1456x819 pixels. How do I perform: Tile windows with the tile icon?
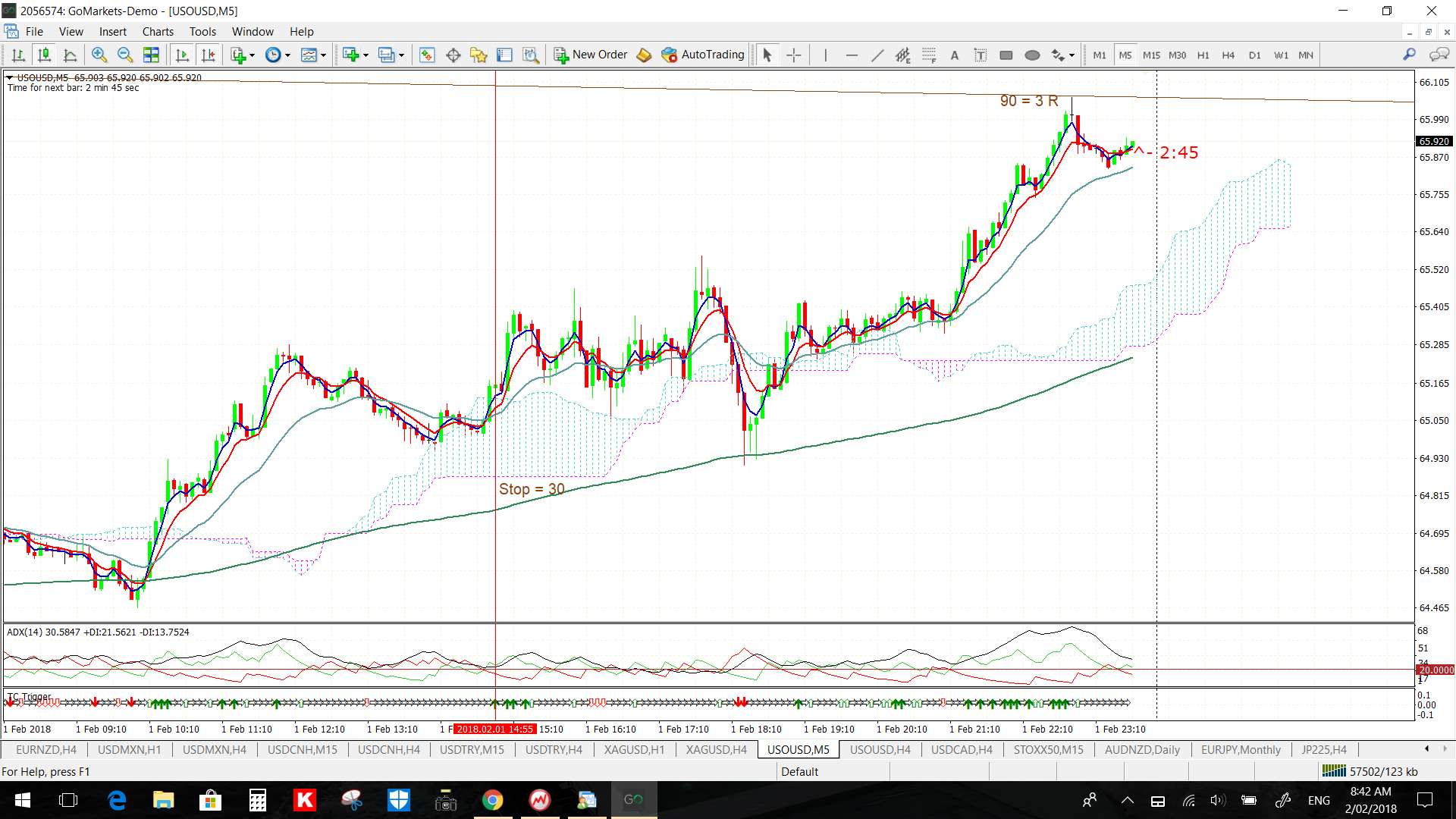pyautogui.click(x=151, y=55)
